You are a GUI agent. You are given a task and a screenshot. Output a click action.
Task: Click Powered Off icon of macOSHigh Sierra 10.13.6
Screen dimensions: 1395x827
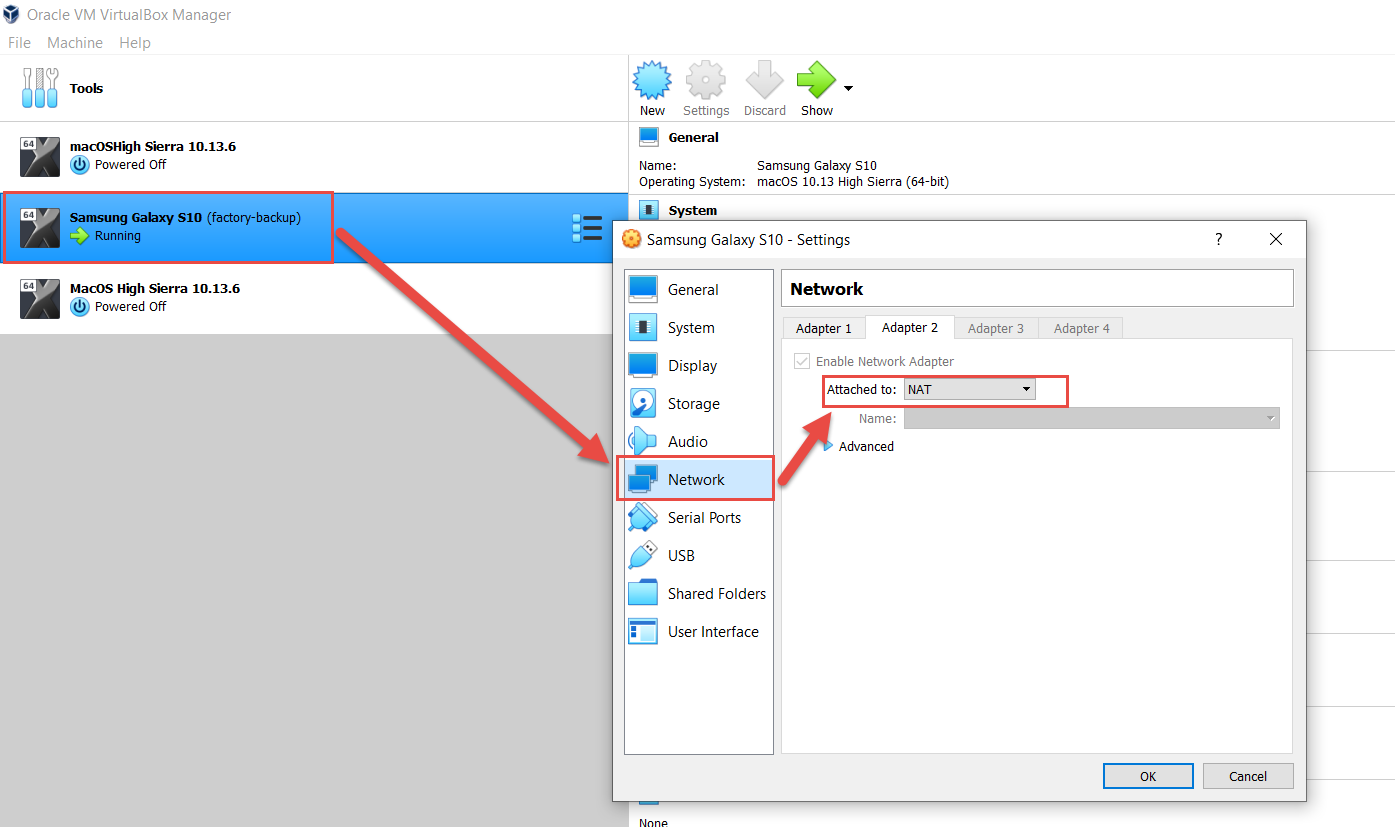tap(79, 165)
